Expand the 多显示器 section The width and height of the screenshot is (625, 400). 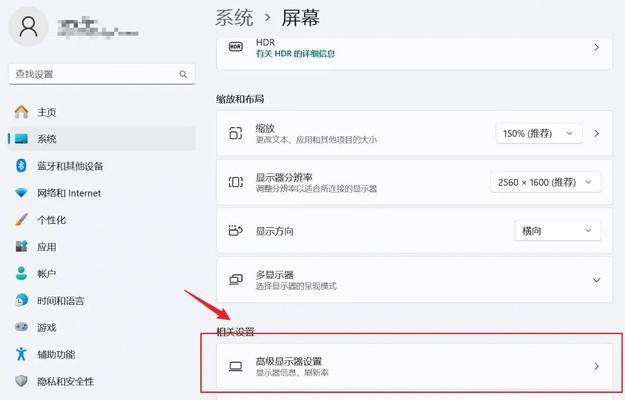pyautogui.click(x=414, y=280)
